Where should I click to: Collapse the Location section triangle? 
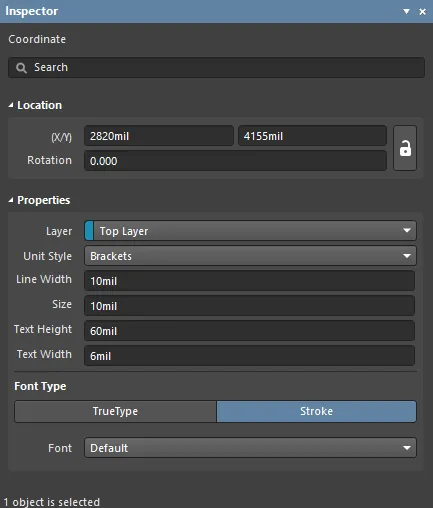11,105
